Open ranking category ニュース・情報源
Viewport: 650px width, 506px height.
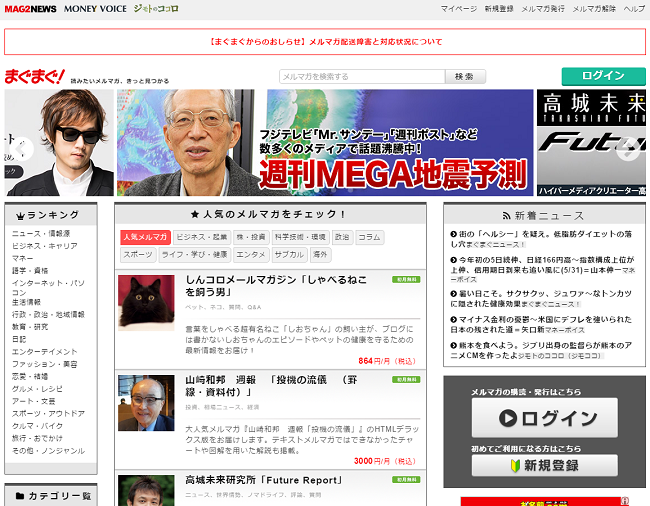(41, 233)
